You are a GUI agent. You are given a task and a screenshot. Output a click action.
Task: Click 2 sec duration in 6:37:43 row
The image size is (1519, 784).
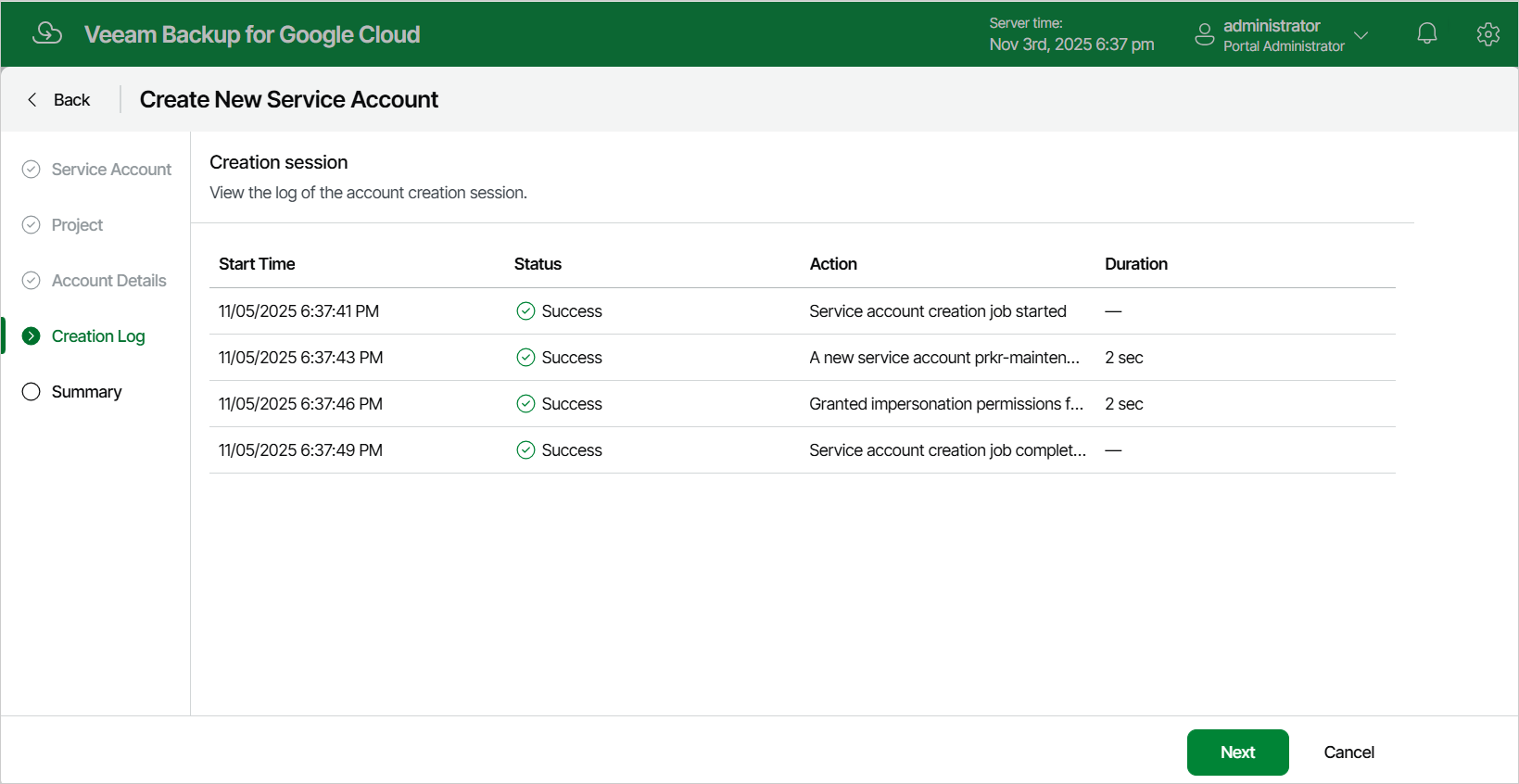[x=1124, y=358]
